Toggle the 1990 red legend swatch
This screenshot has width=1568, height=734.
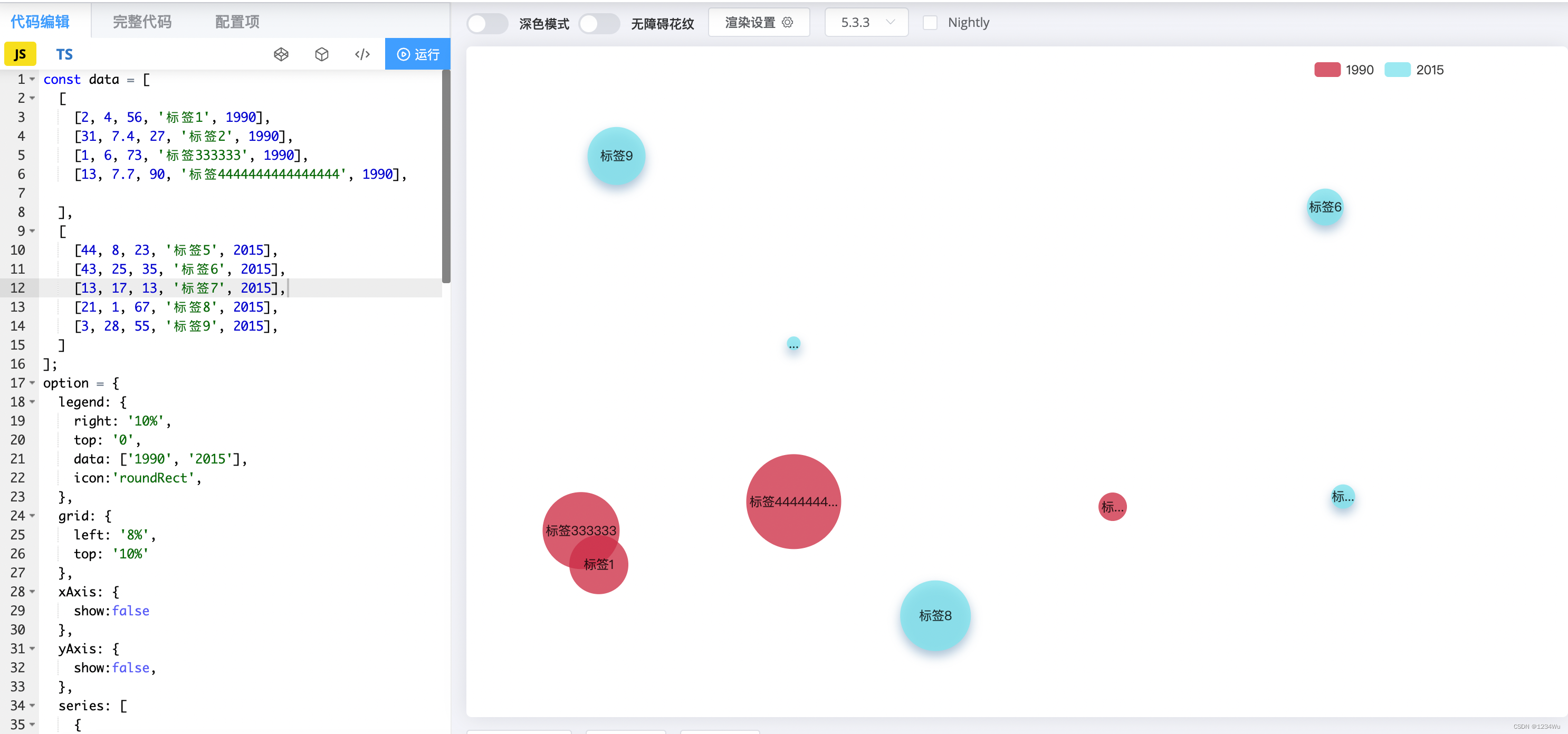1327,70
